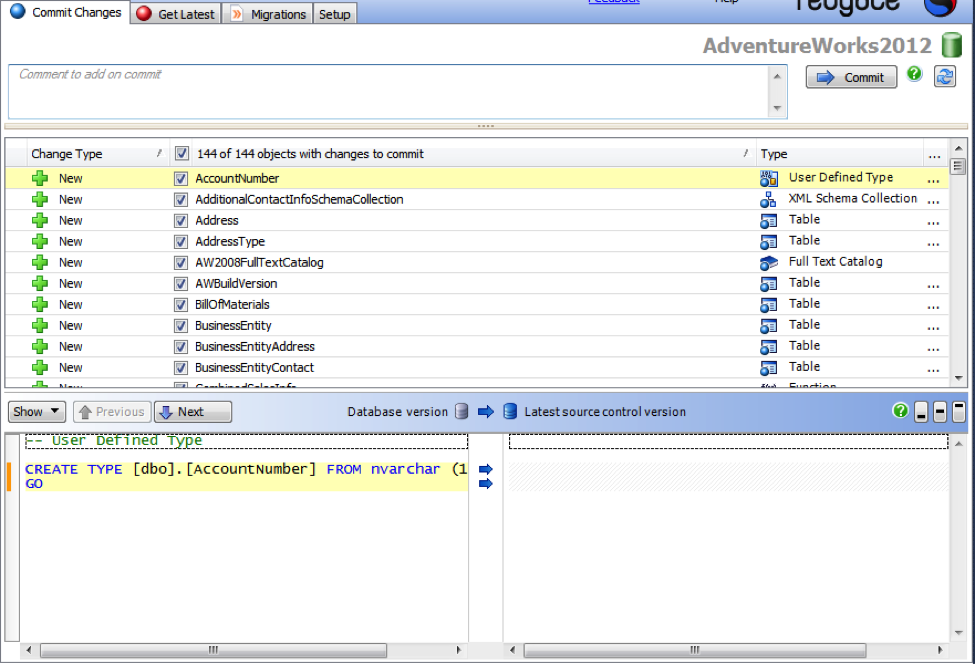Viewport: 975px width, 664px height.
Task: Switch to the Get Latest tab
Action: (x=175, y=14)
